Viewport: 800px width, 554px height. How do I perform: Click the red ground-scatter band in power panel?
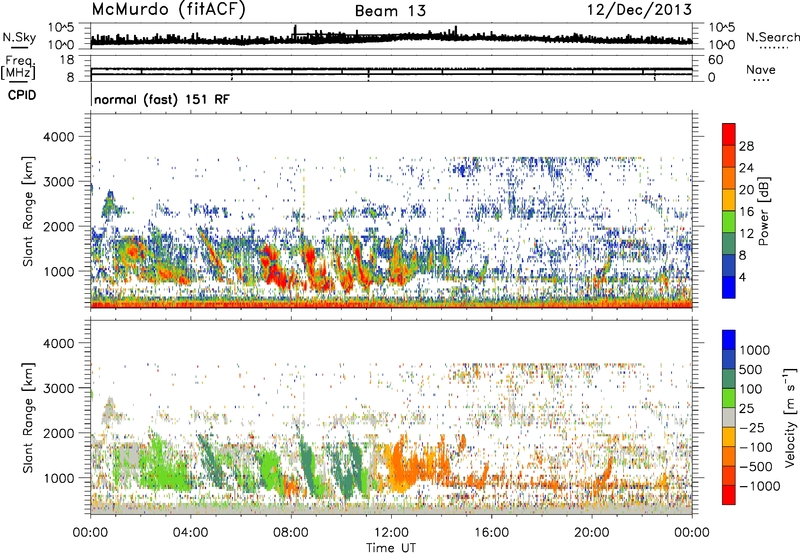pos(391,305)
